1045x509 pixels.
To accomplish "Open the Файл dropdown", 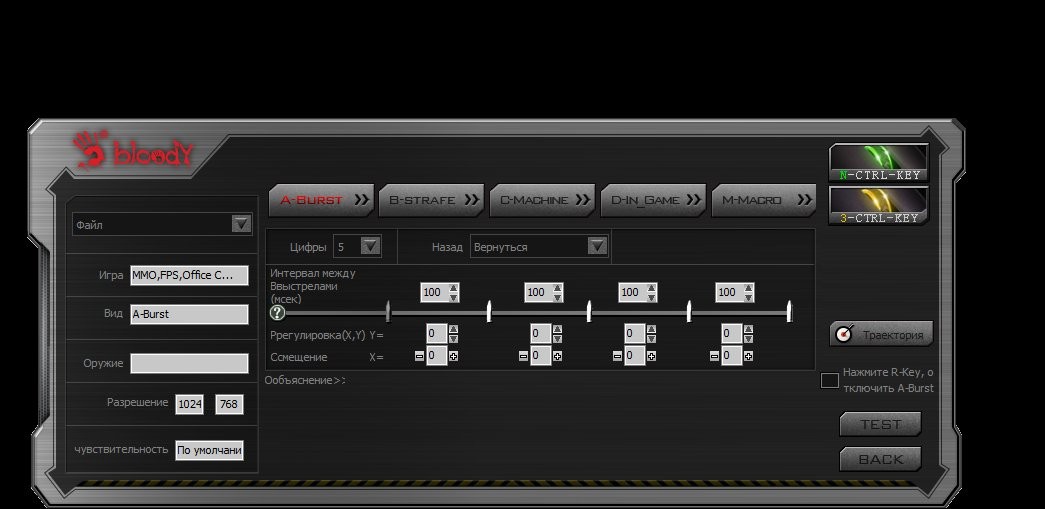I will tap(241, 224).
